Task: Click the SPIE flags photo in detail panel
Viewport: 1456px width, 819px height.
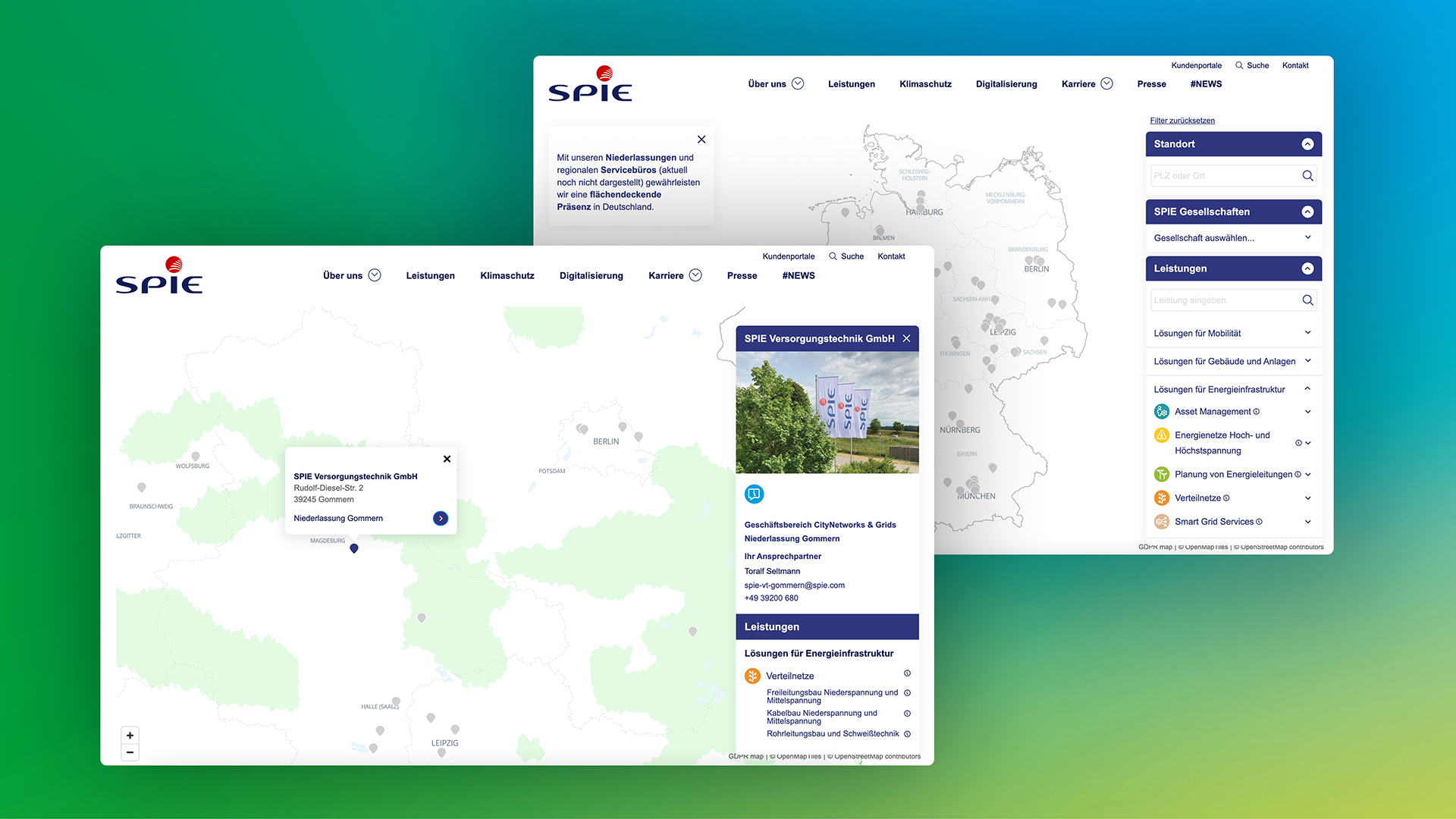Action: click(827, 413)
